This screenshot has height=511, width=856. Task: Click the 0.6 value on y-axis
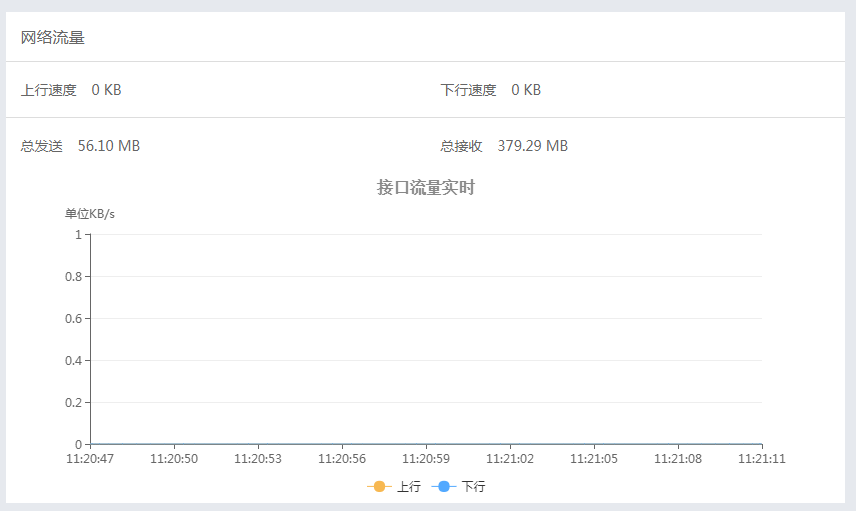(73, 319)
